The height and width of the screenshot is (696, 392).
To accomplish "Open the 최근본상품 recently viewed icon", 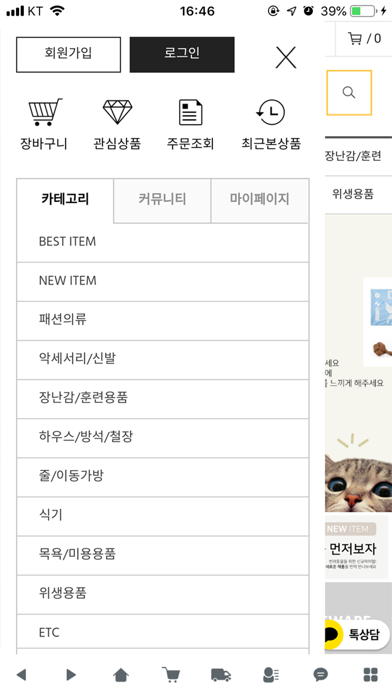I will pos(271,112).
